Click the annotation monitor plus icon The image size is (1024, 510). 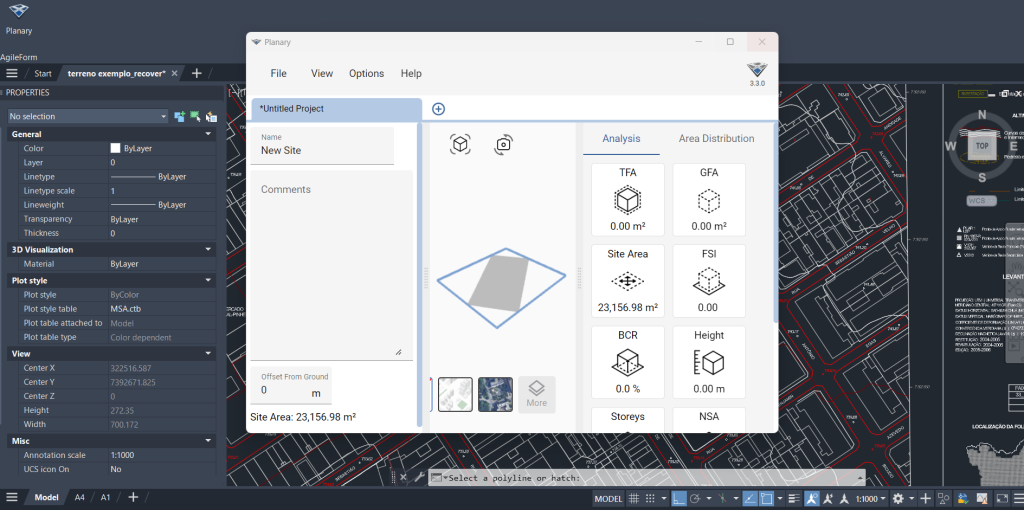coord(925,499)
